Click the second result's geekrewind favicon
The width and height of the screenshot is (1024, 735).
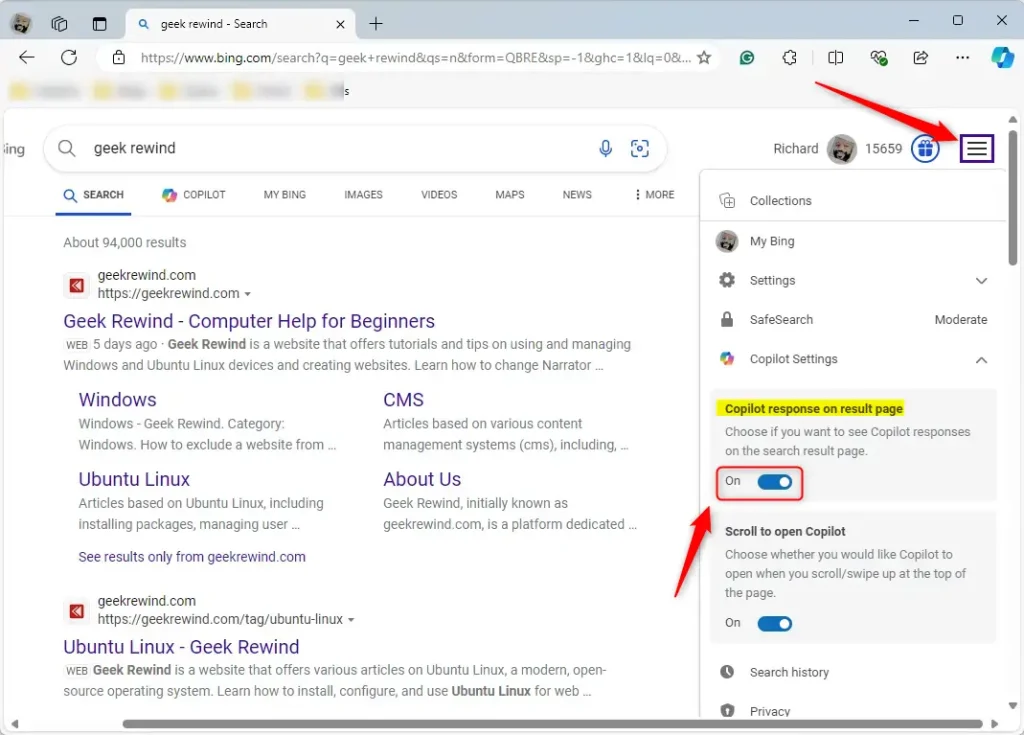pyautogui.click(x=77, y=611)
